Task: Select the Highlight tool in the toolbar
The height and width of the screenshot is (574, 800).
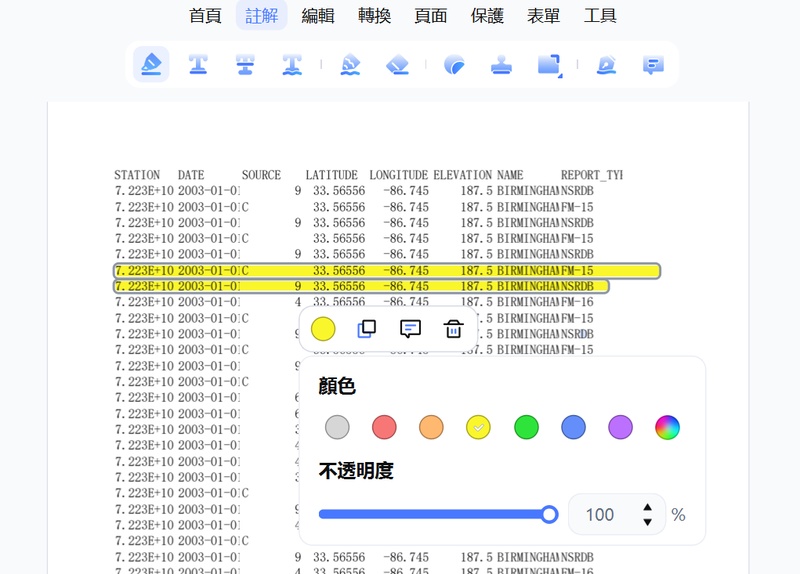Action: [x=151, y=64]
